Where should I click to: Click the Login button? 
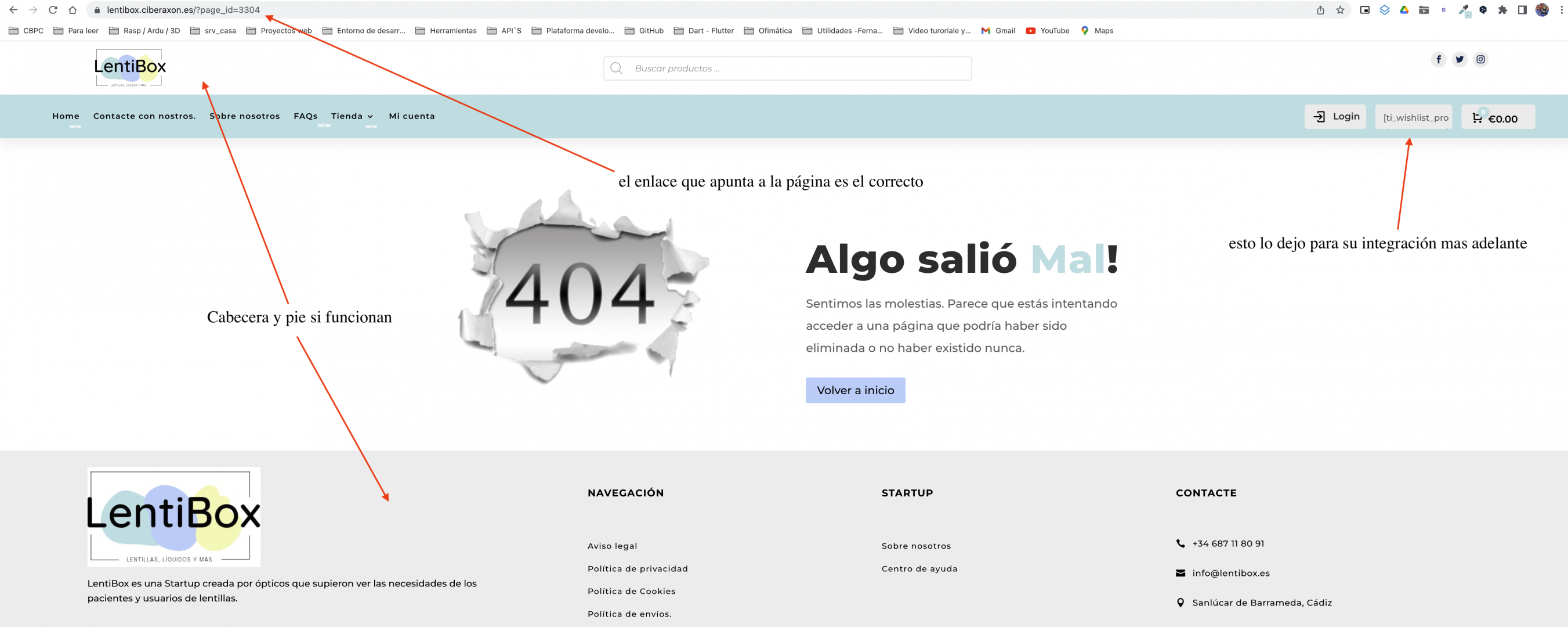pyautogui.click(x=1335, y=116)
